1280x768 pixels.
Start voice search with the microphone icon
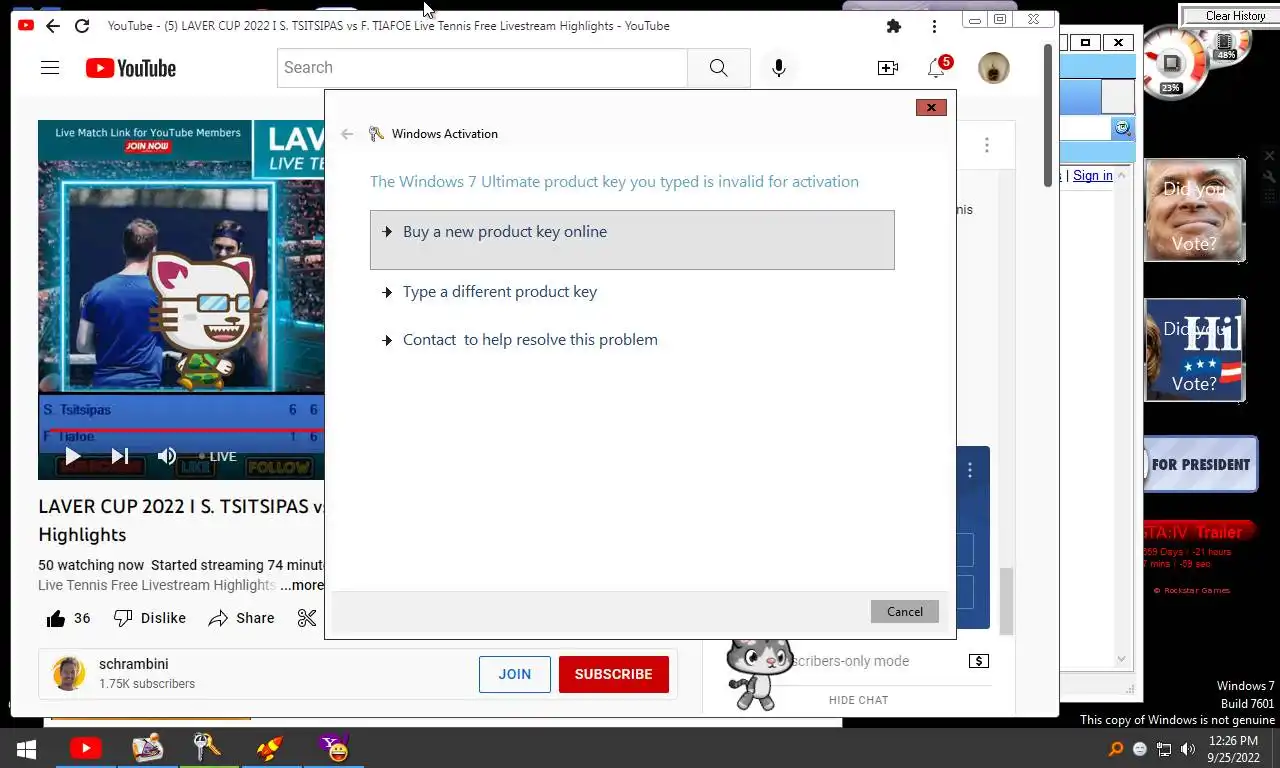(x=779, y=68)
